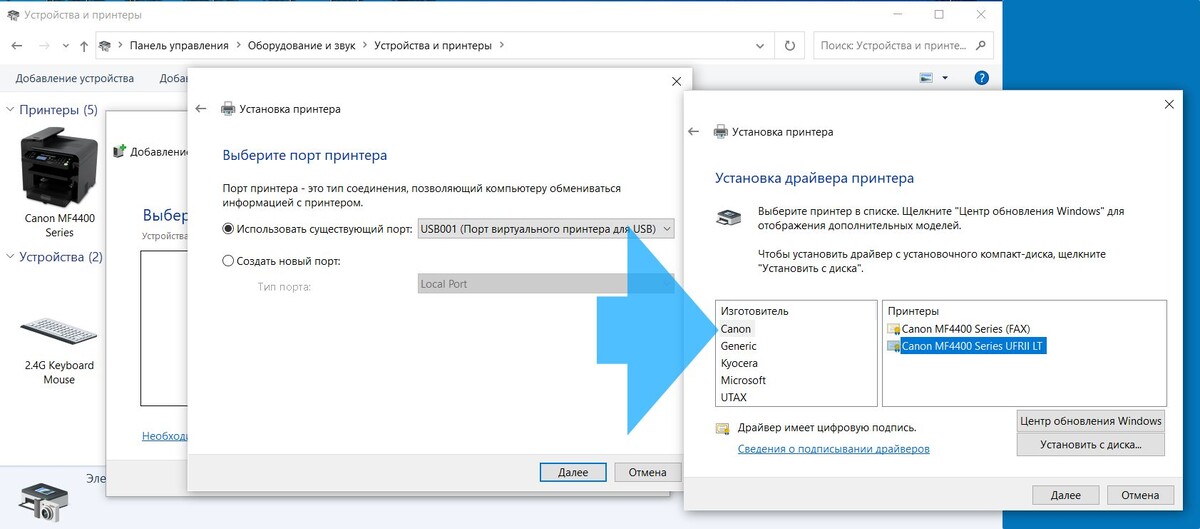Screen dimensions: 1200x529
Task: Expand chevron after Устройства и принтеры breadcrumb
Action: 502,46
